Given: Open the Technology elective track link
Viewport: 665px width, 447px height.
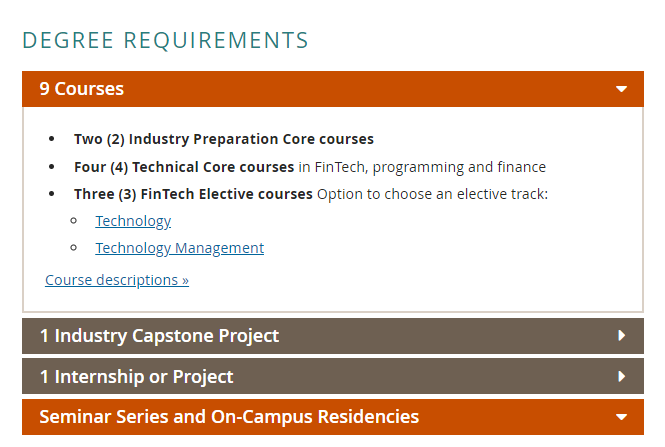Looking at the screenshot, I should pyautogui.click(x=133, y=221).
